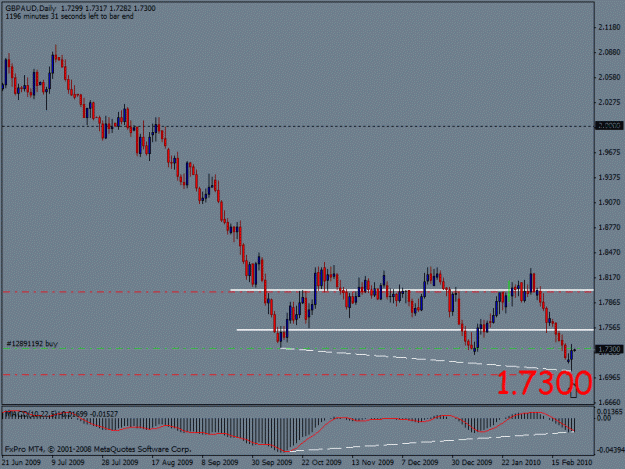Select the lower white horizontal line near 1.7565
Screen dimensions: 625x469
point(415,330)
